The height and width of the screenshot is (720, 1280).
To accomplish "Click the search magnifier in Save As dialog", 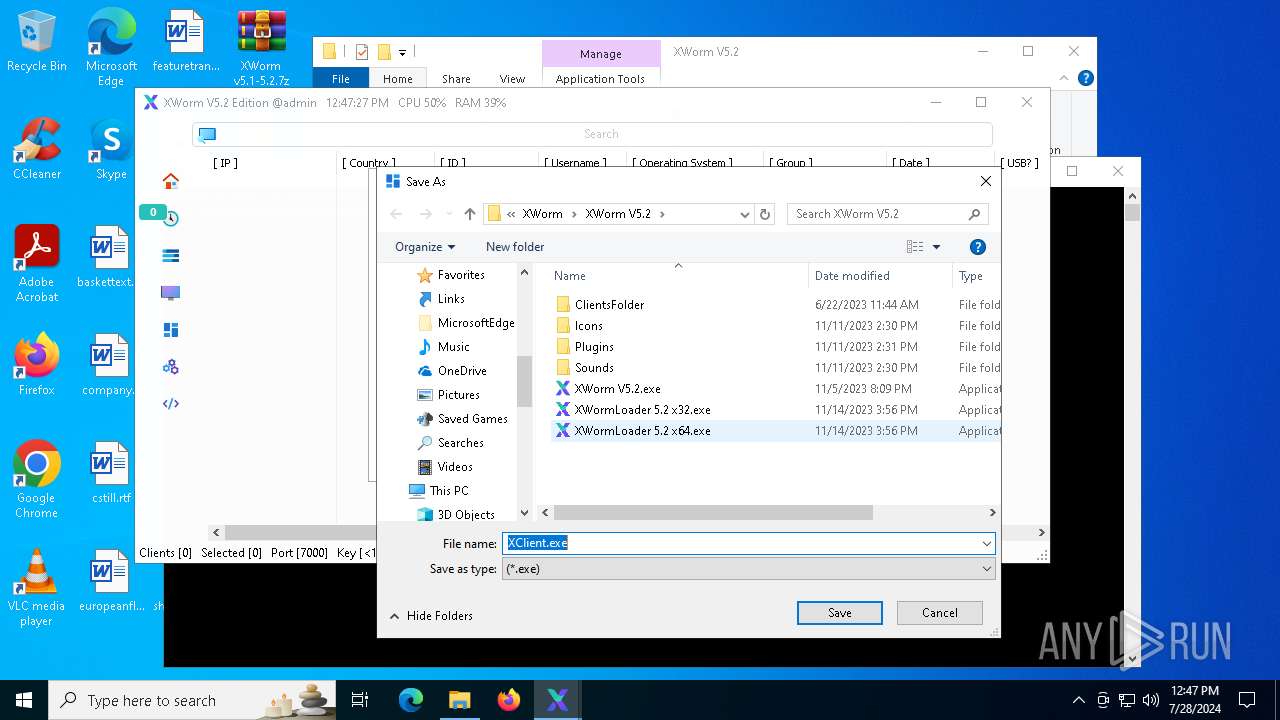I will click(x=974, y=214).
